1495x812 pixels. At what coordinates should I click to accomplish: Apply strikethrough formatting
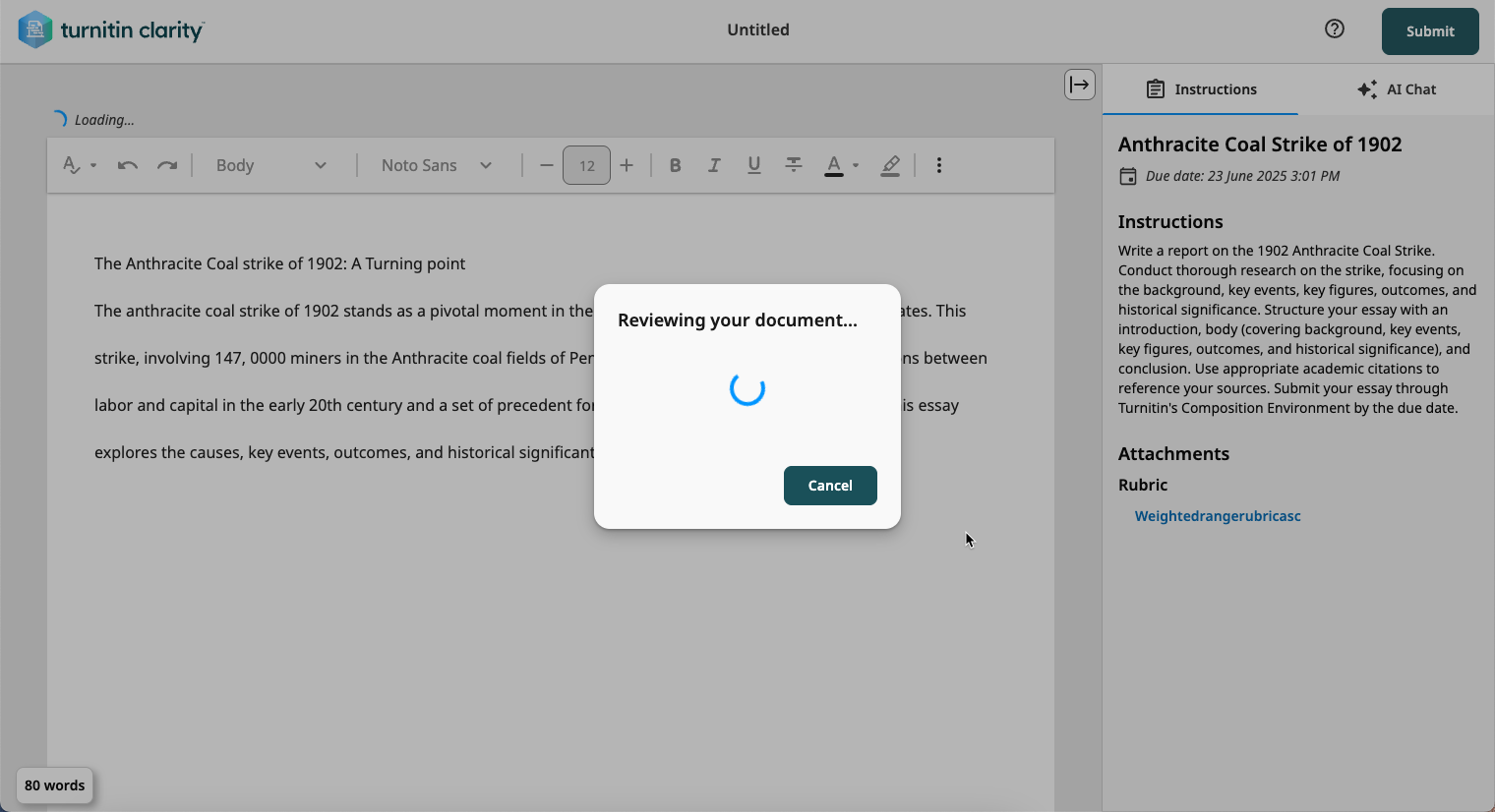pyautogui.click(x=793, y=165)
